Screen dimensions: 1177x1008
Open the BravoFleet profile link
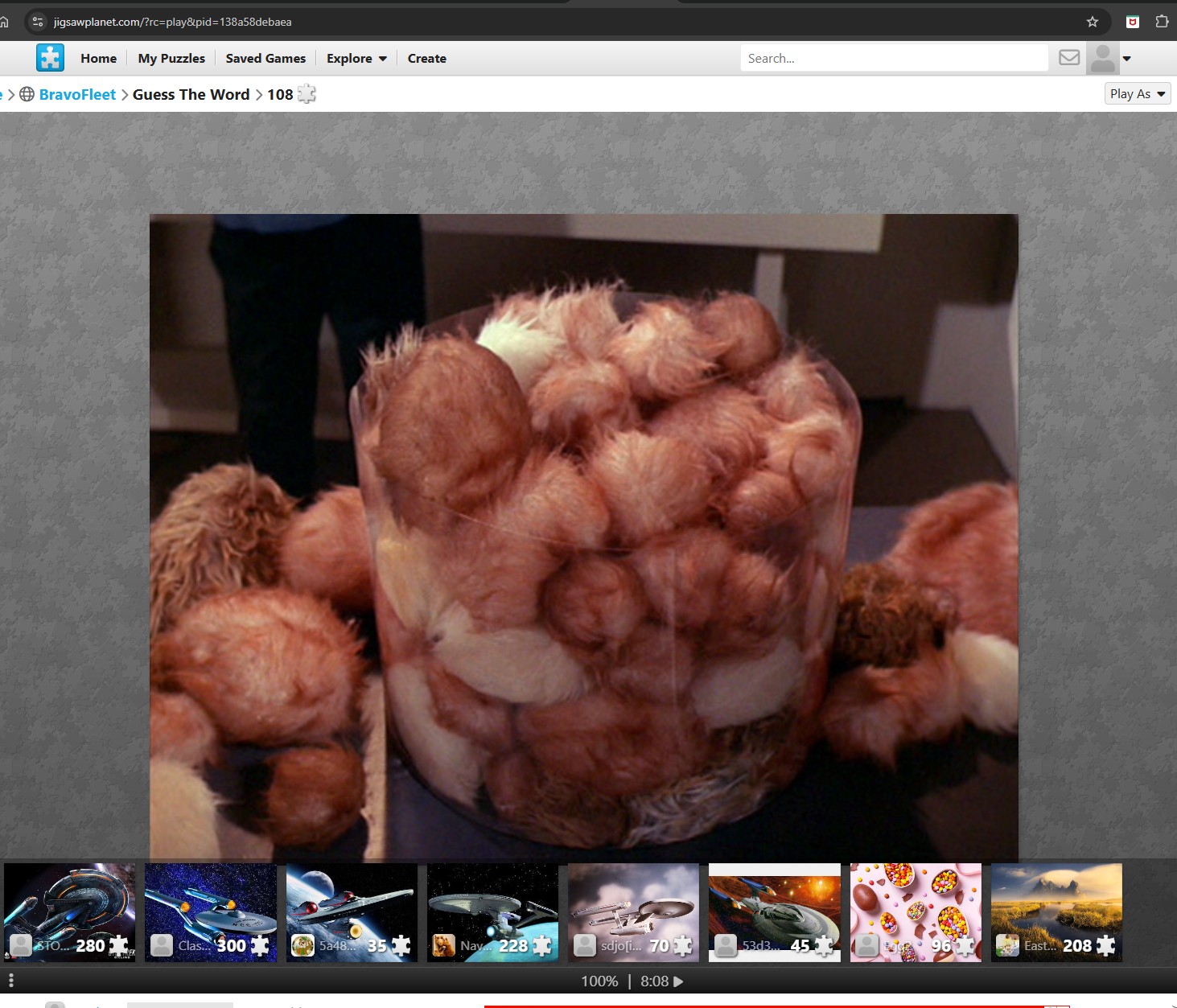pos(77,94)
